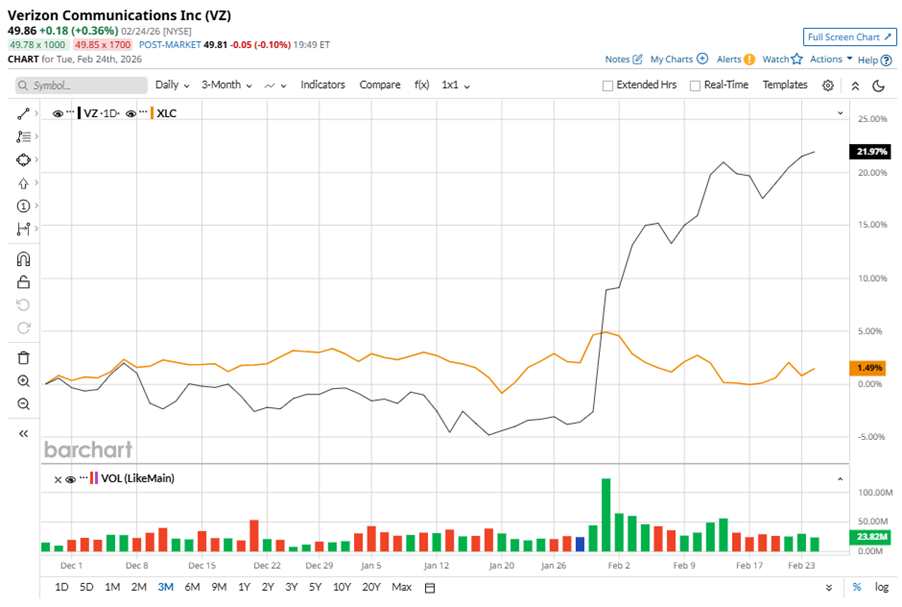The height and width of the screenshot is (607, 902).
Task: Open Help
Action: click(x=874, y=60)
